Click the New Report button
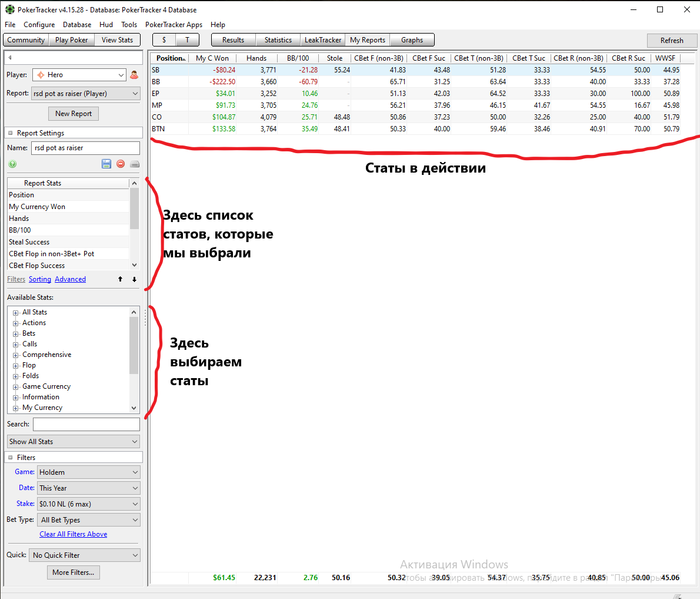This screenshot has height=599, width=700. pos(73,114)
